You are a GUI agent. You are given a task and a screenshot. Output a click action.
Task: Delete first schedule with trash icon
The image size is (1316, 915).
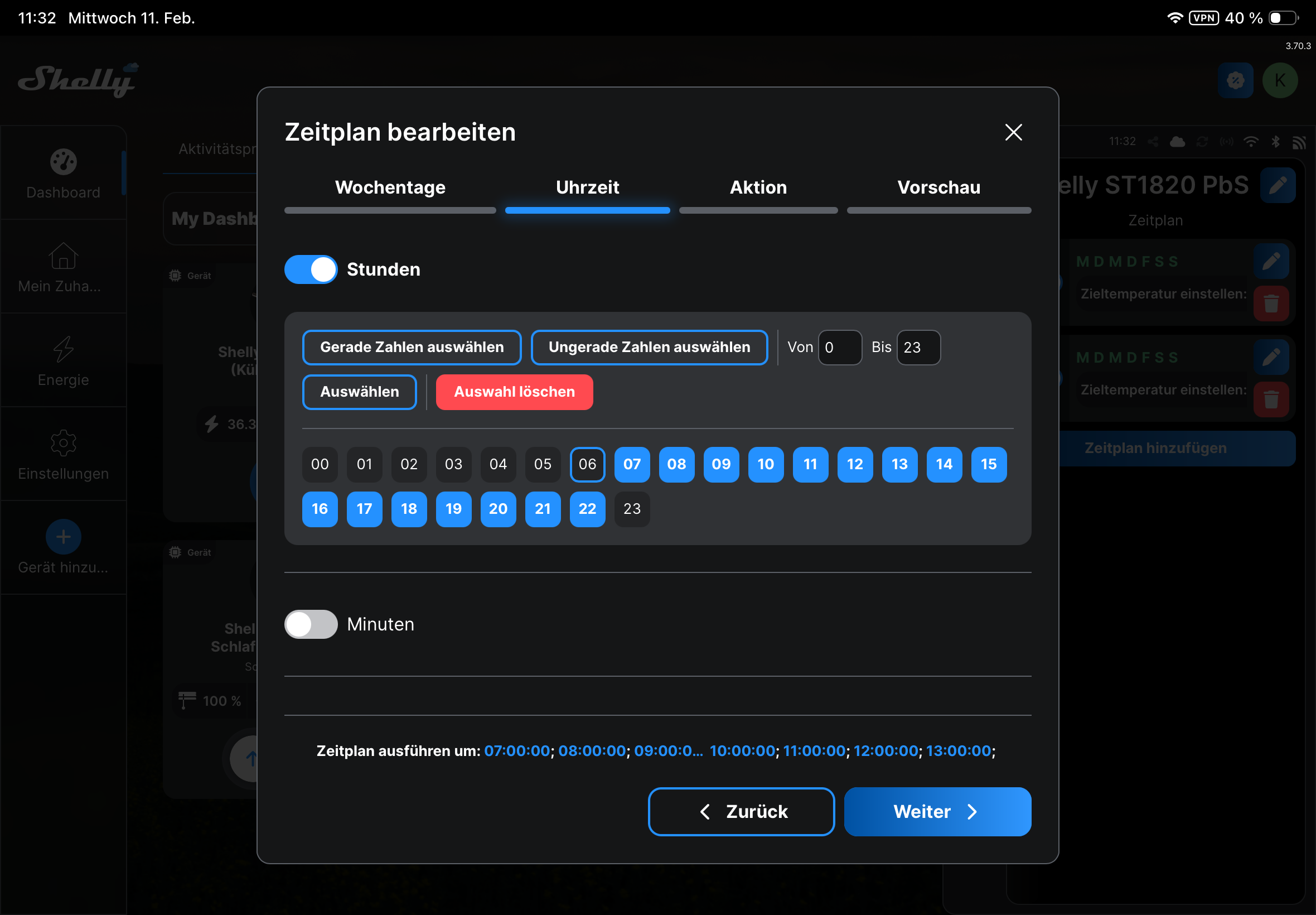[1270, 304]
